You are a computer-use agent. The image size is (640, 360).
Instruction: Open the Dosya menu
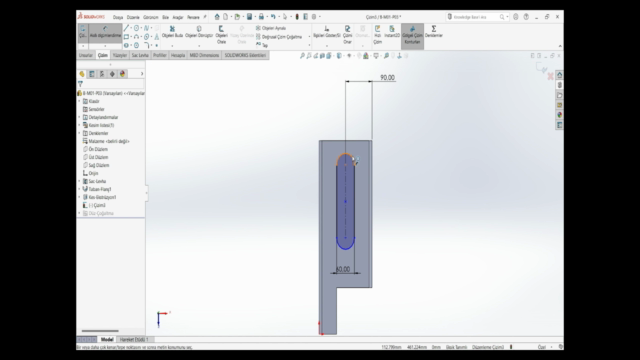pos(118,17)
